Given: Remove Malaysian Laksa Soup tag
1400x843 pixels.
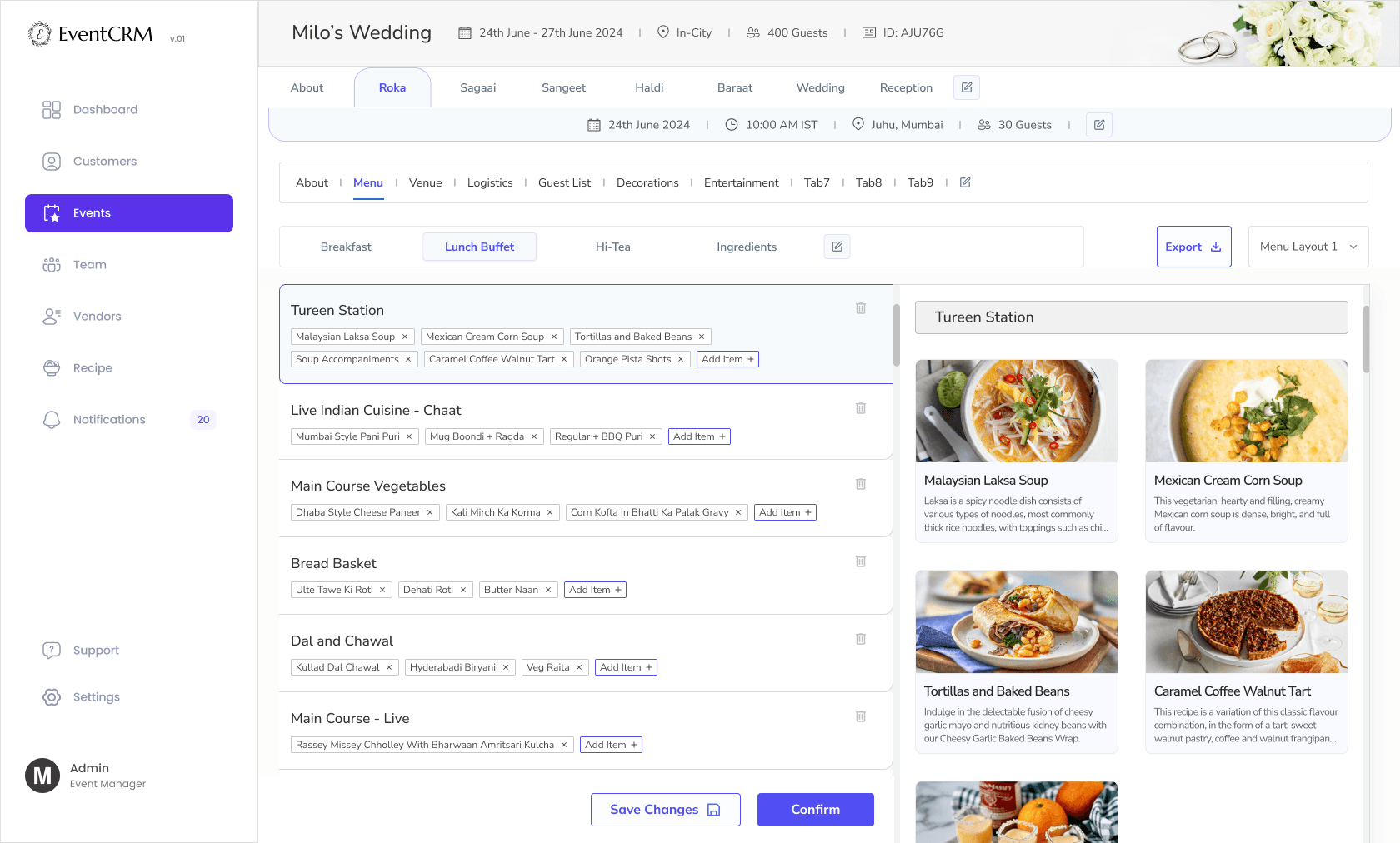Looking at the screenshot, I should pos(405,337).
